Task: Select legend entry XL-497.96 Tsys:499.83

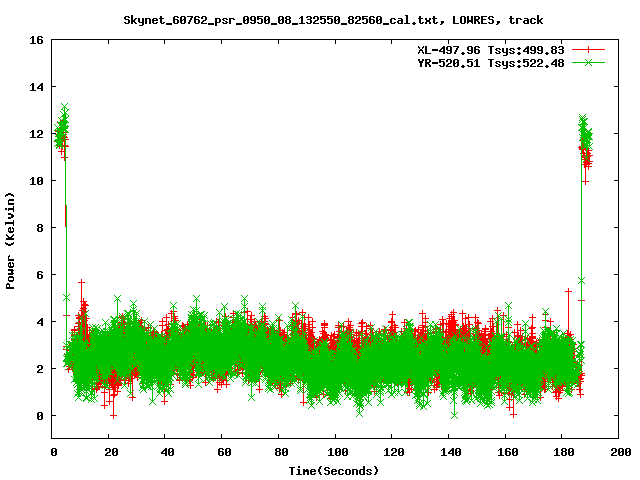Action: 491,50
